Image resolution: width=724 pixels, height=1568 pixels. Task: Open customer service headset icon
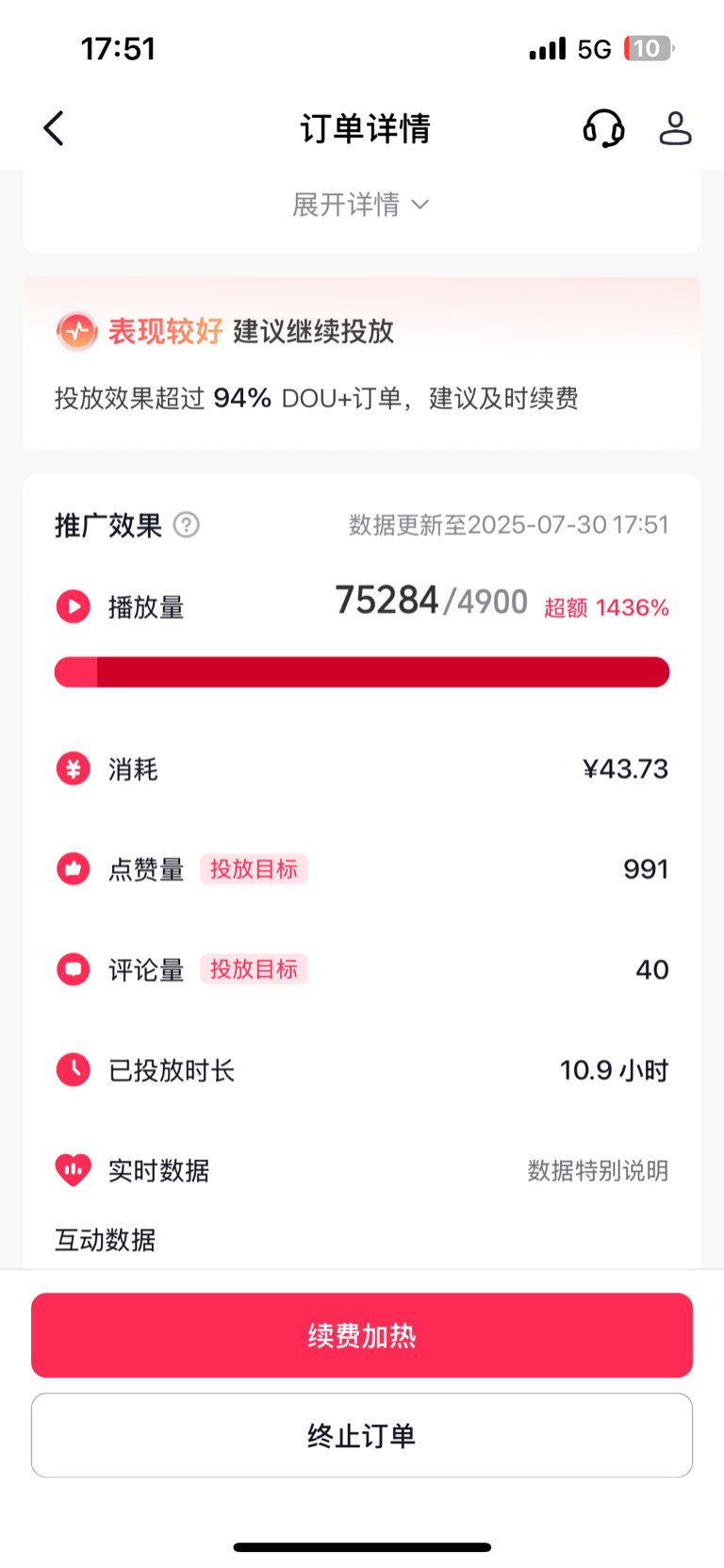pyautogui.click(x=603, y=128)
